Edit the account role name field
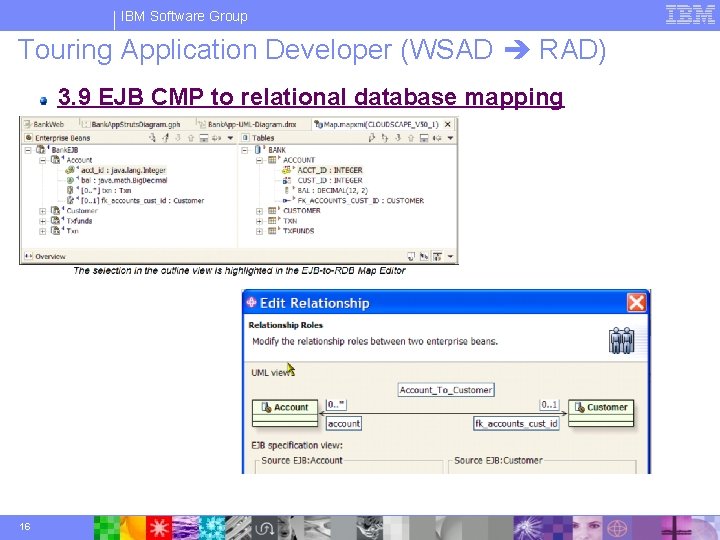 (344, 423)
